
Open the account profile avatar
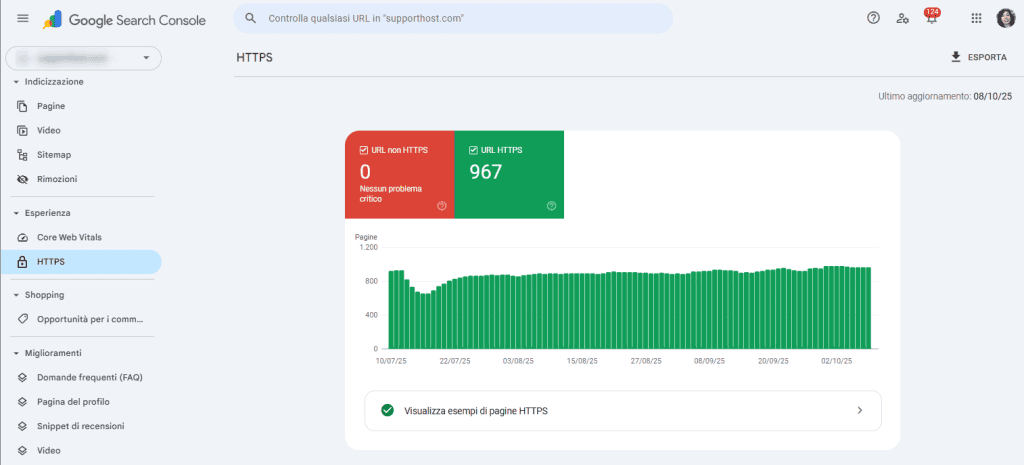[x=1005, y=18]
